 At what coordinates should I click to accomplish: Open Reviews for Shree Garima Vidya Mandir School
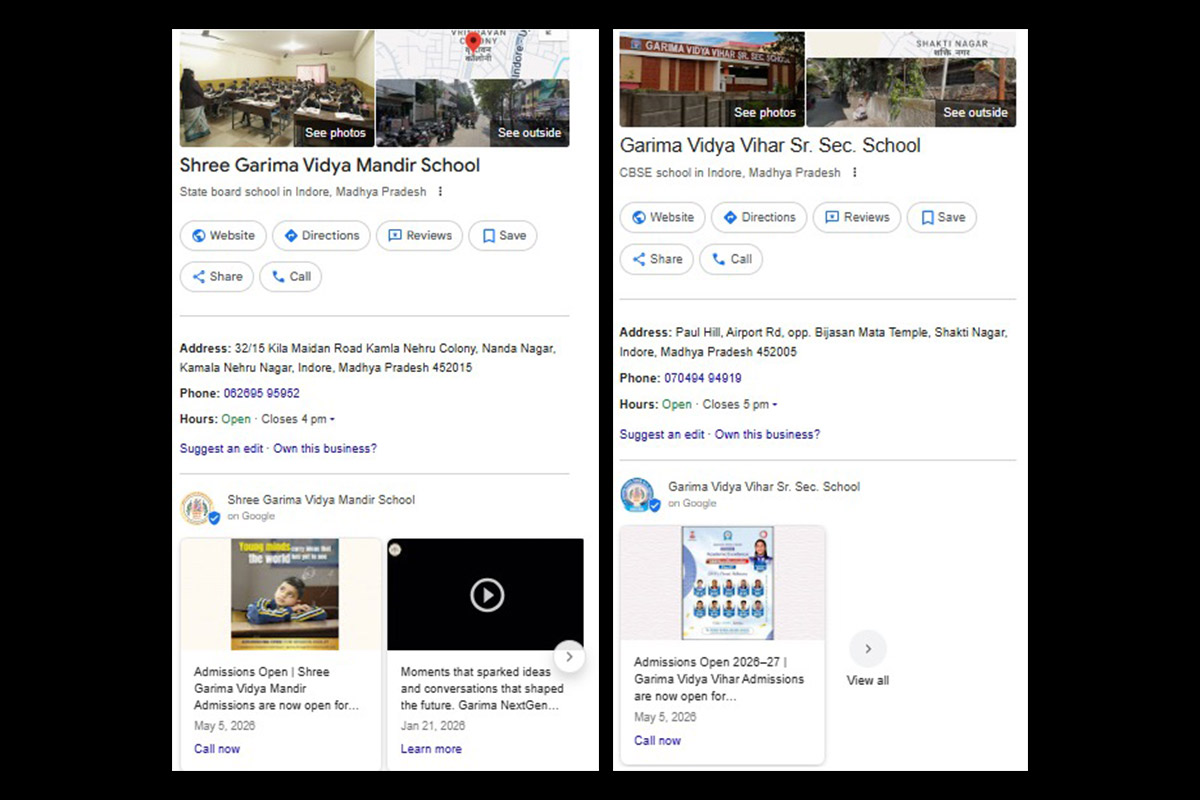click(x=419, y=236)
